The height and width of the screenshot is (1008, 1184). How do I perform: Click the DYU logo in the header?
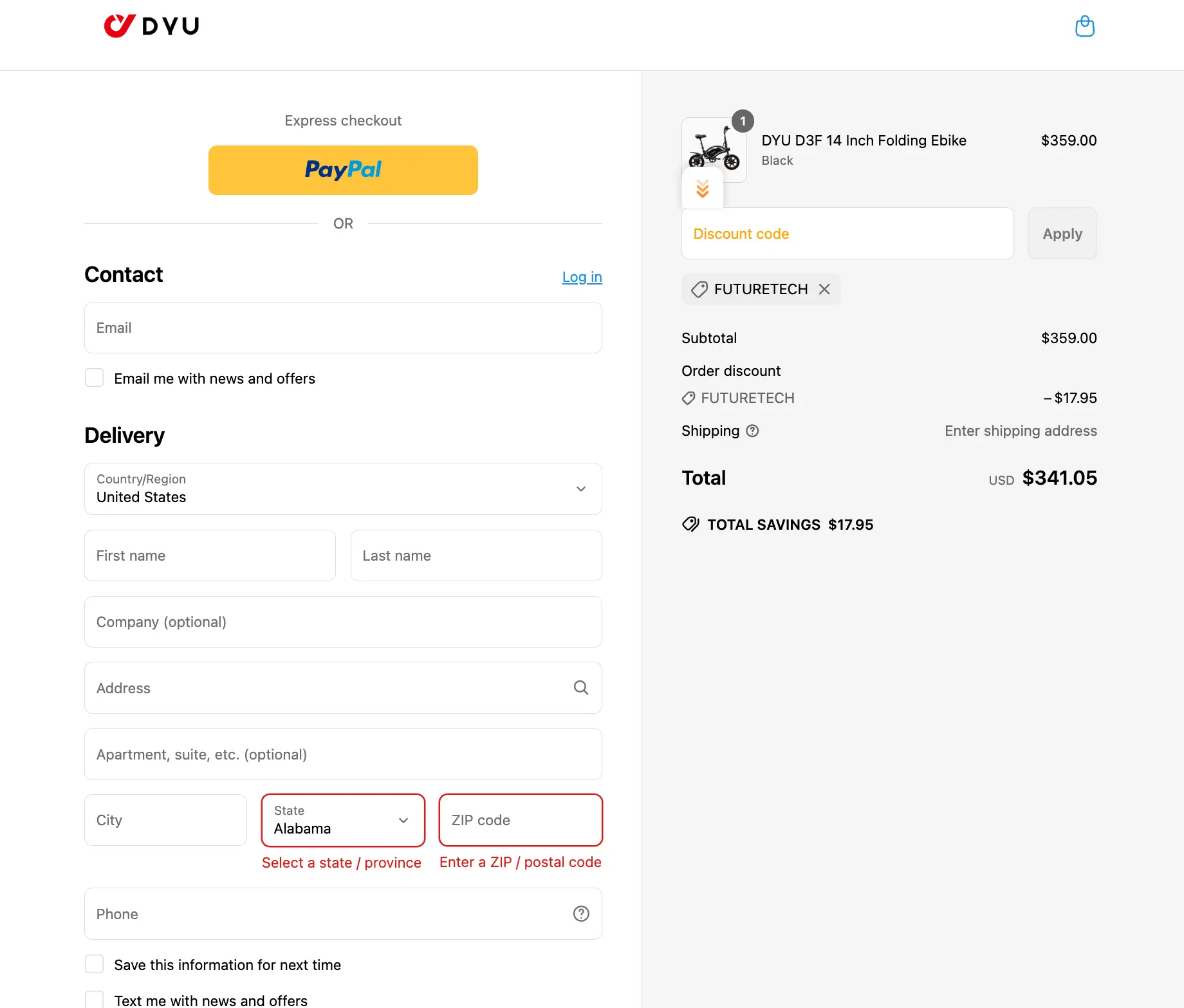tap(151, 26)
